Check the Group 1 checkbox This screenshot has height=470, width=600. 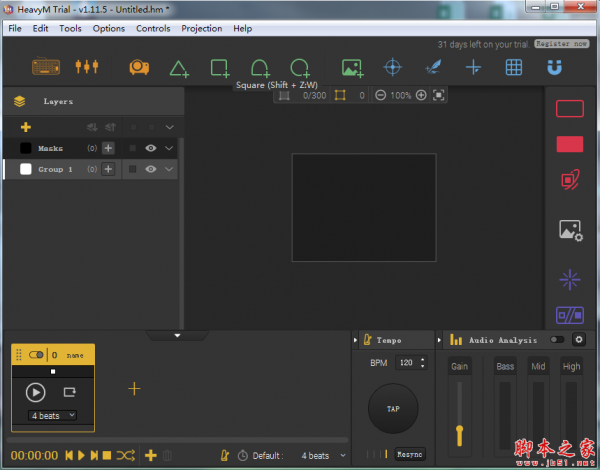coord(133,169)
